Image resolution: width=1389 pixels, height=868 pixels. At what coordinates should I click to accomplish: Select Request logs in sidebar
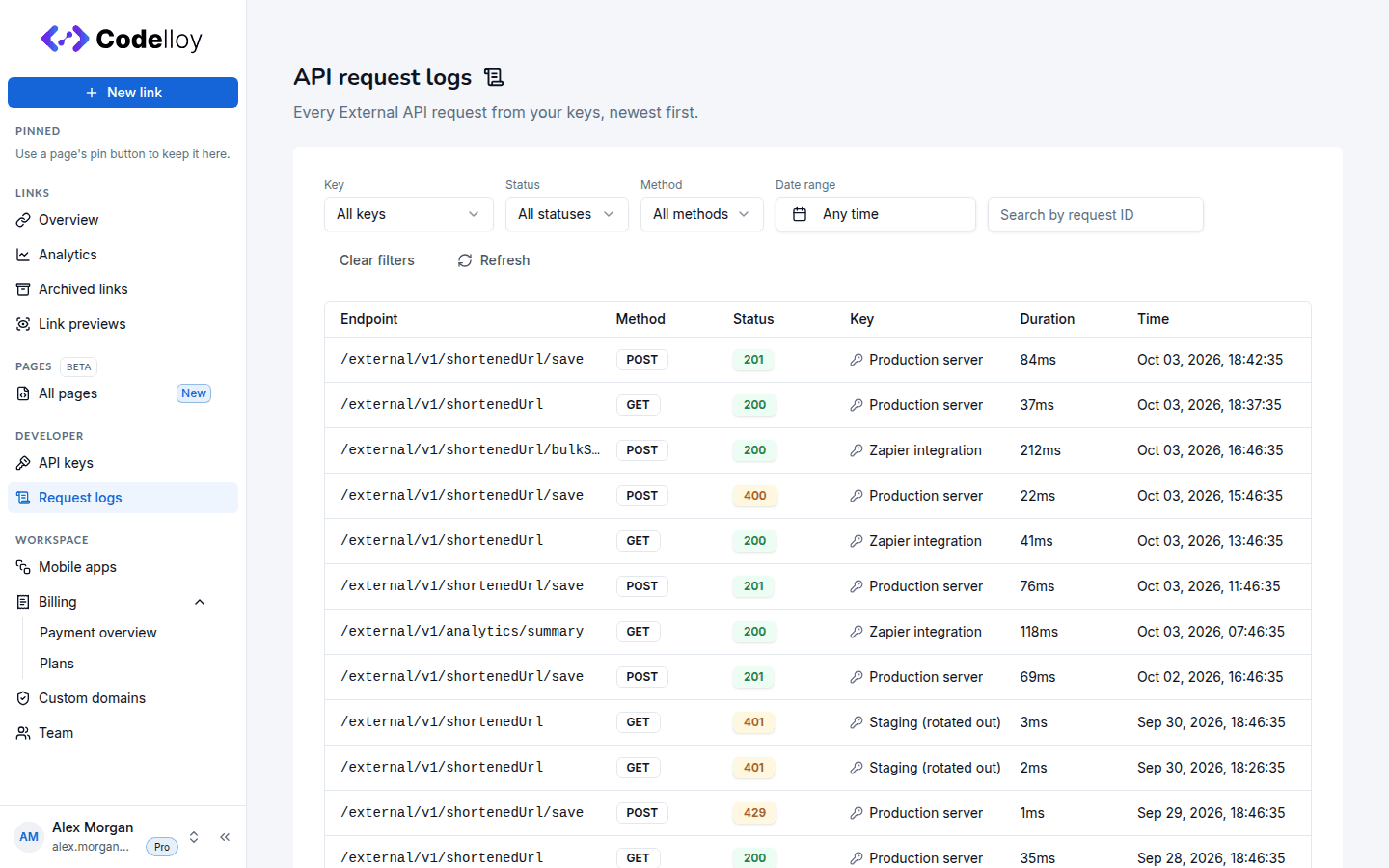tap(123, 498)
